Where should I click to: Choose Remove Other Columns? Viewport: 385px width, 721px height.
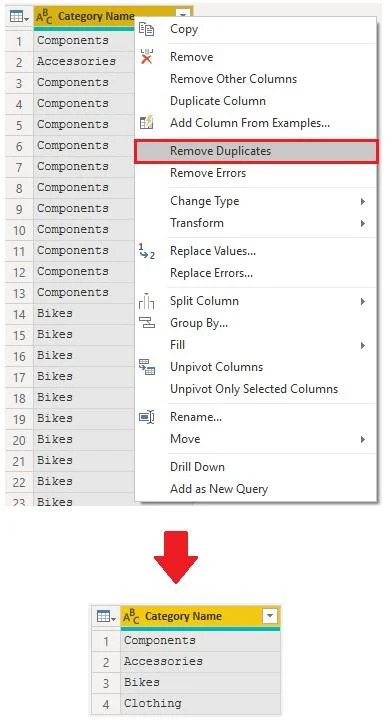click(233, 79)
